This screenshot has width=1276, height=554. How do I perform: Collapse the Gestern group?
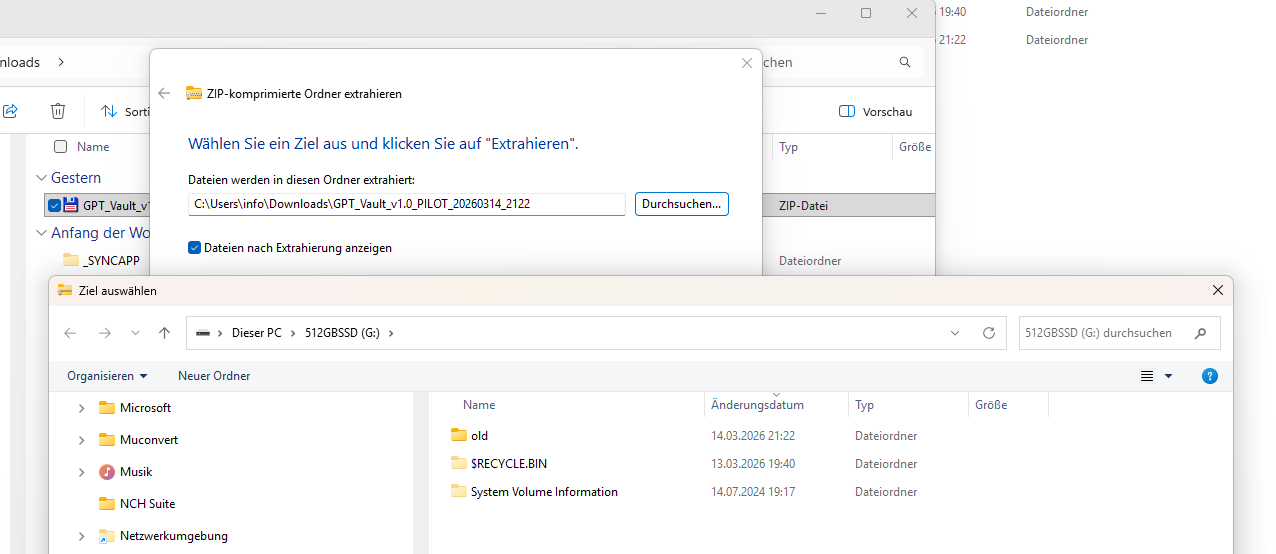click(x=41, y=178)
